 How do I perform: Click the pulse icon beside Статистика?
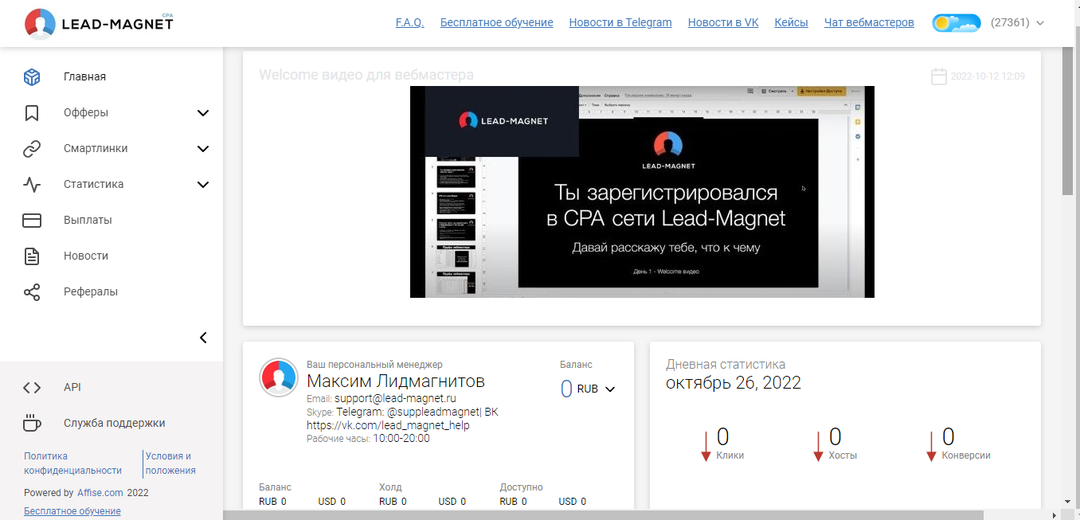(32, 184)
